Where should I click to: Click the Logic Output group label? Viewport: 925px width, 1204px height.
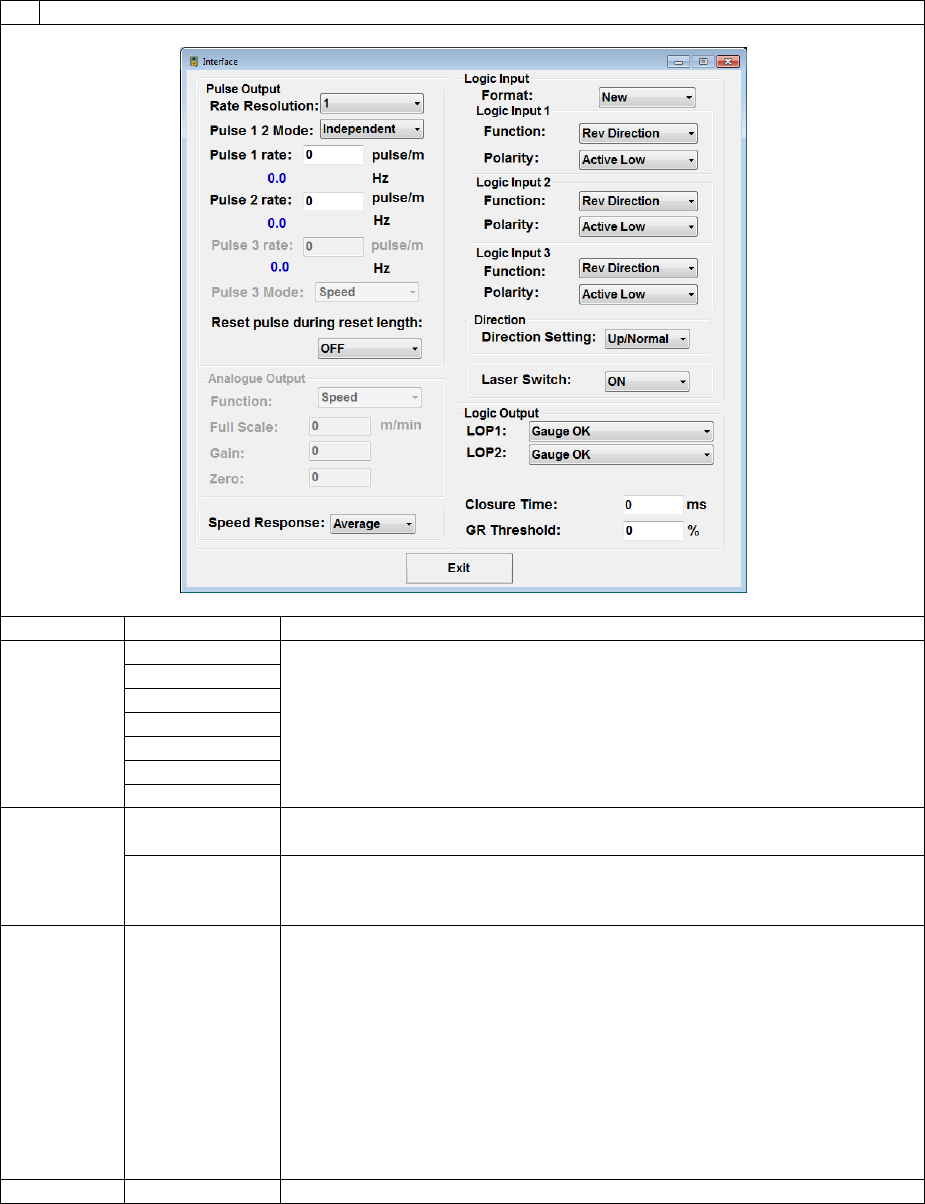501,413
